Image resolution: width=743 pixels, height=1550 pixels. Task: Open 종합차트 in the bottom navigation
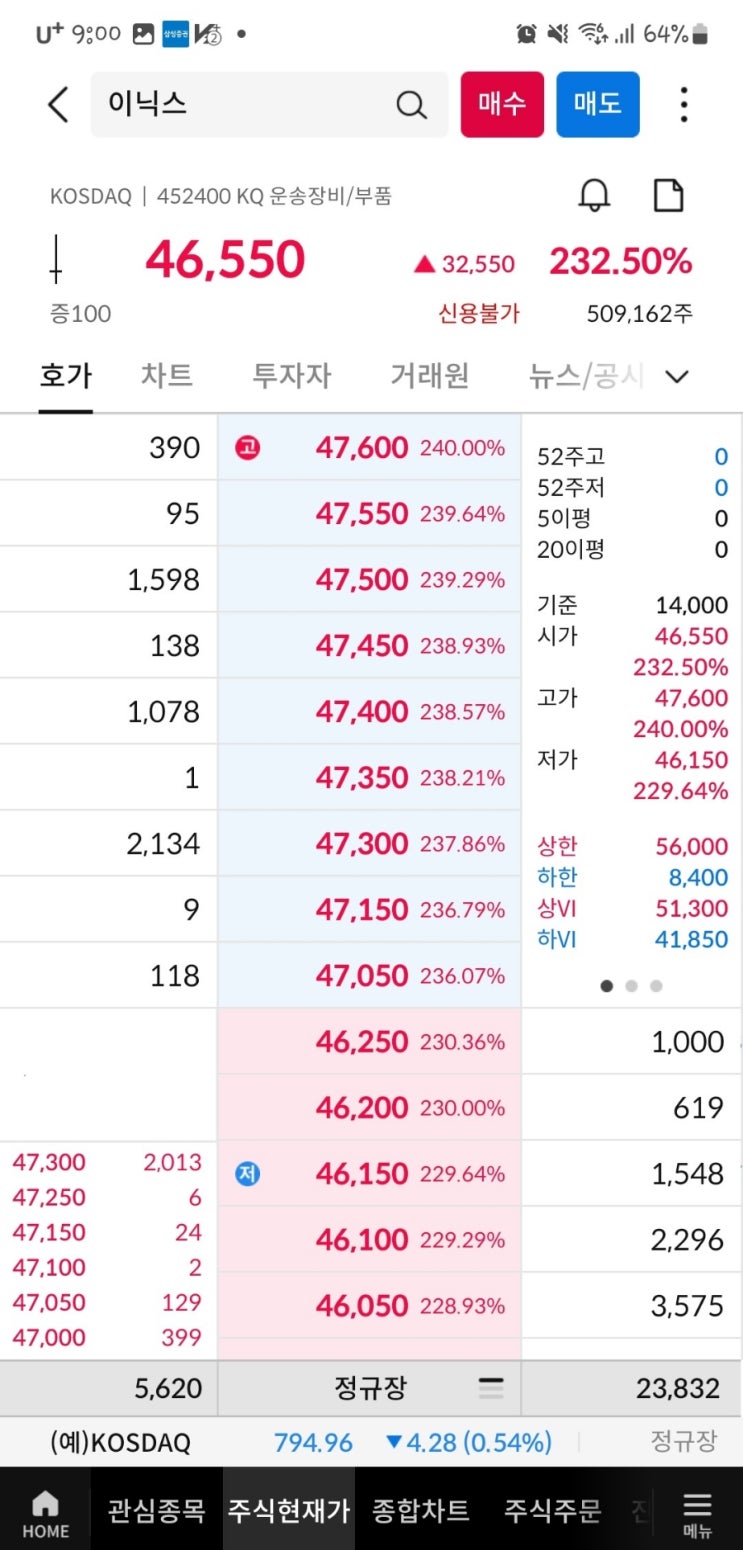(419, 1510)
